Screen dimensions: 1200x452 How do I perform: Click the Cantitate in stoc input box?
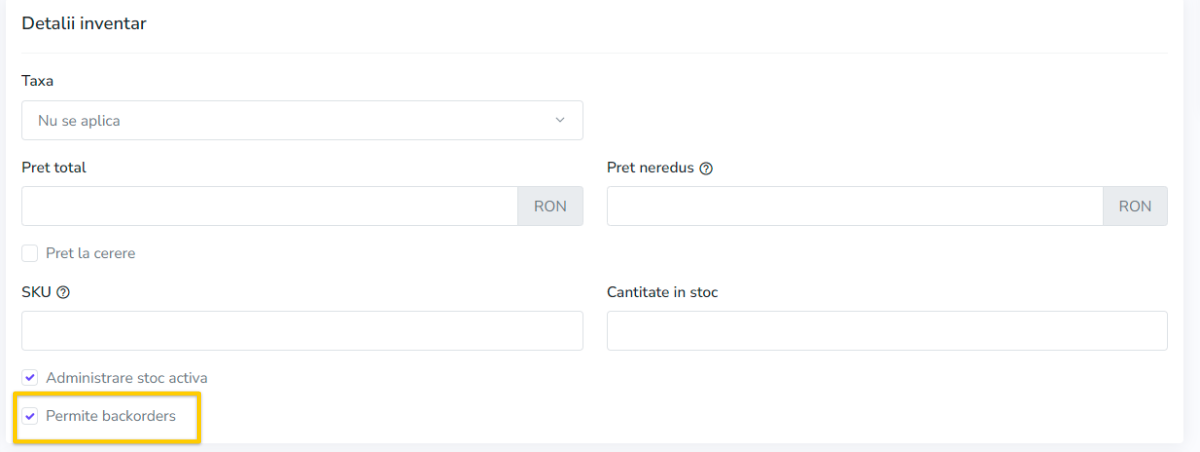[x=887, y=331]
